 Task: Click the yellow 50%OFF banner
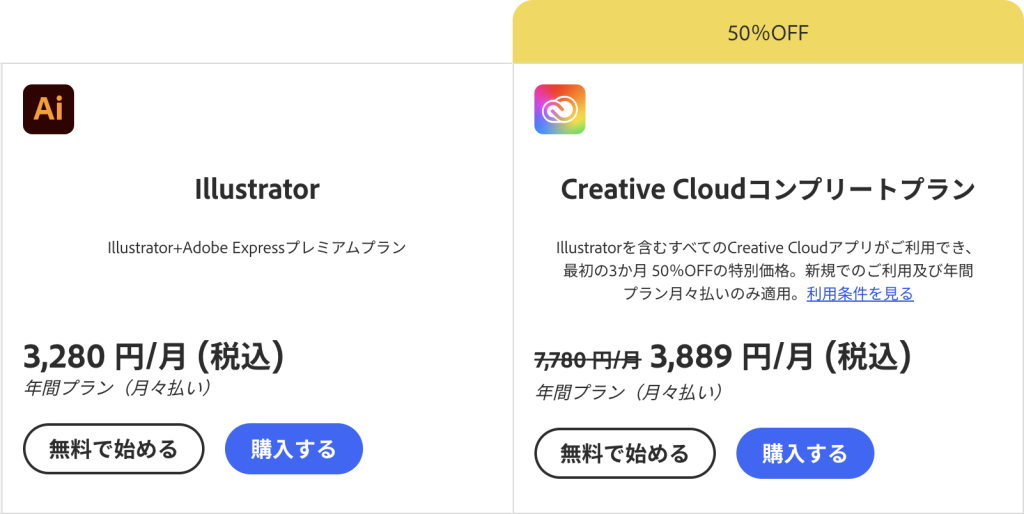pyautogui.click(x=768, y=32)
